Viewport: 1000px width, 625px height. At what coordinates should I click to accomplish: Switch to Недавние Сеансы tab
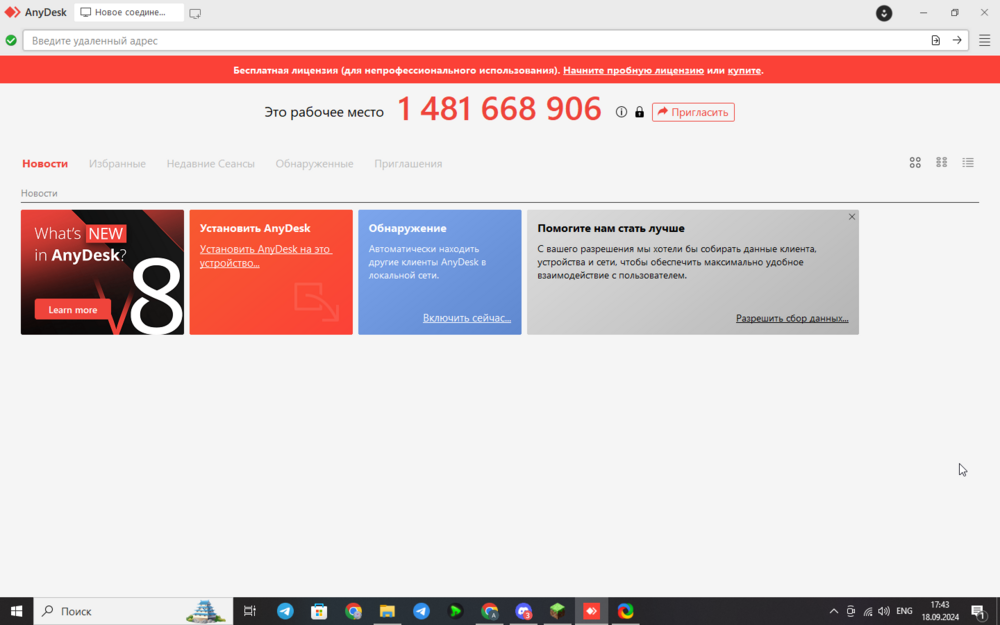click(210, 164)
